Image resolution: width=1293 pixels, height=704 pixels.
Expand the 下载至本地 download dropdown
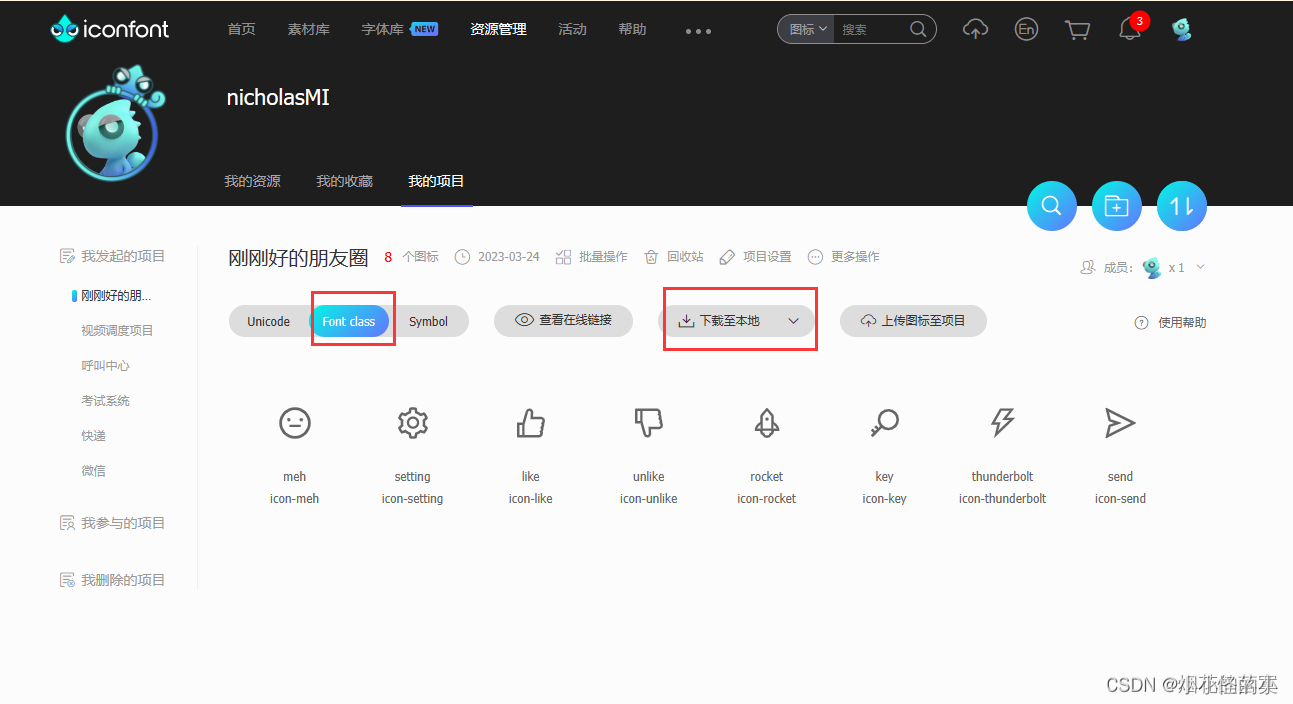point(793,320)
